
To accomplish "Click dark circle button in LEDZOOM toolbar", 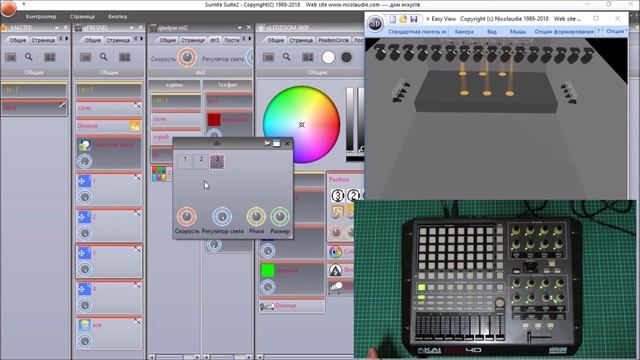I will pos(346,58).
